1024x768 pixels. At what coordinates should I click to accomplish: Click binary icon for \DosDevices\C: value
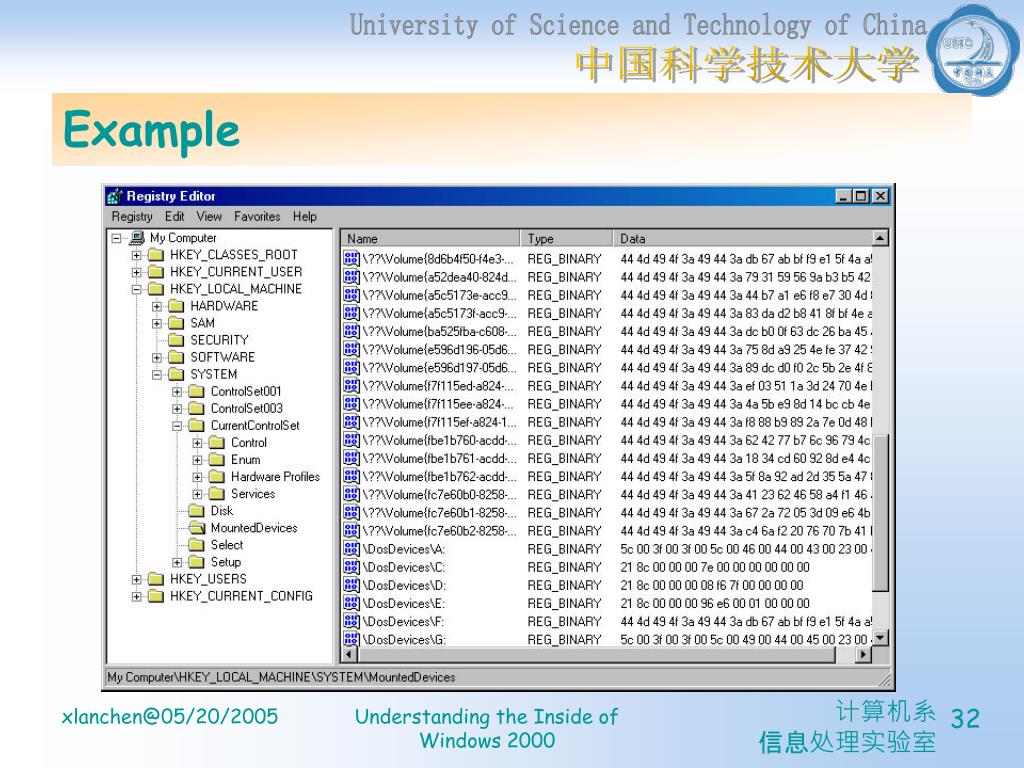(x=351, y=567)
